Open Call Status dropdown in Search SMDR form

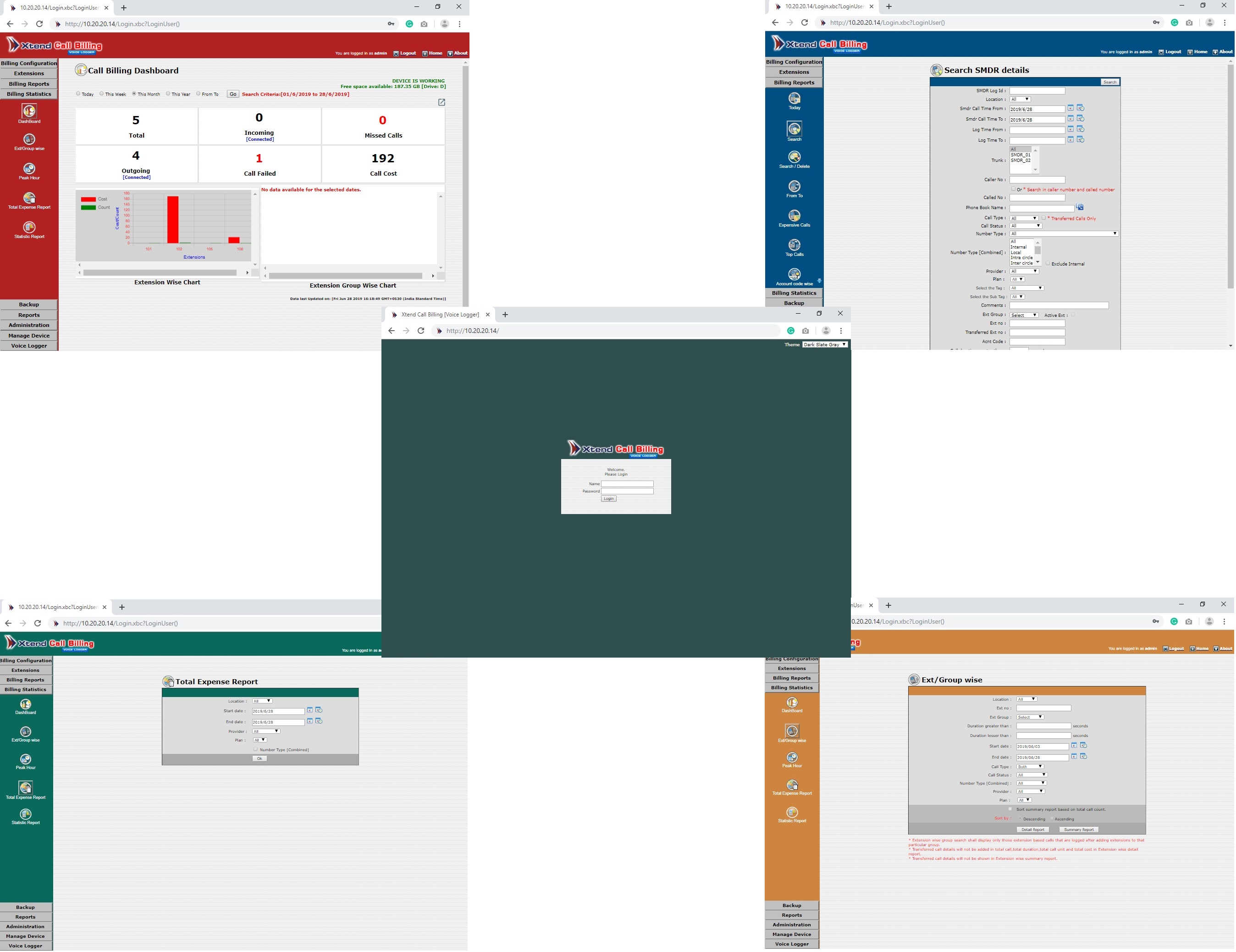(1026, 226)
